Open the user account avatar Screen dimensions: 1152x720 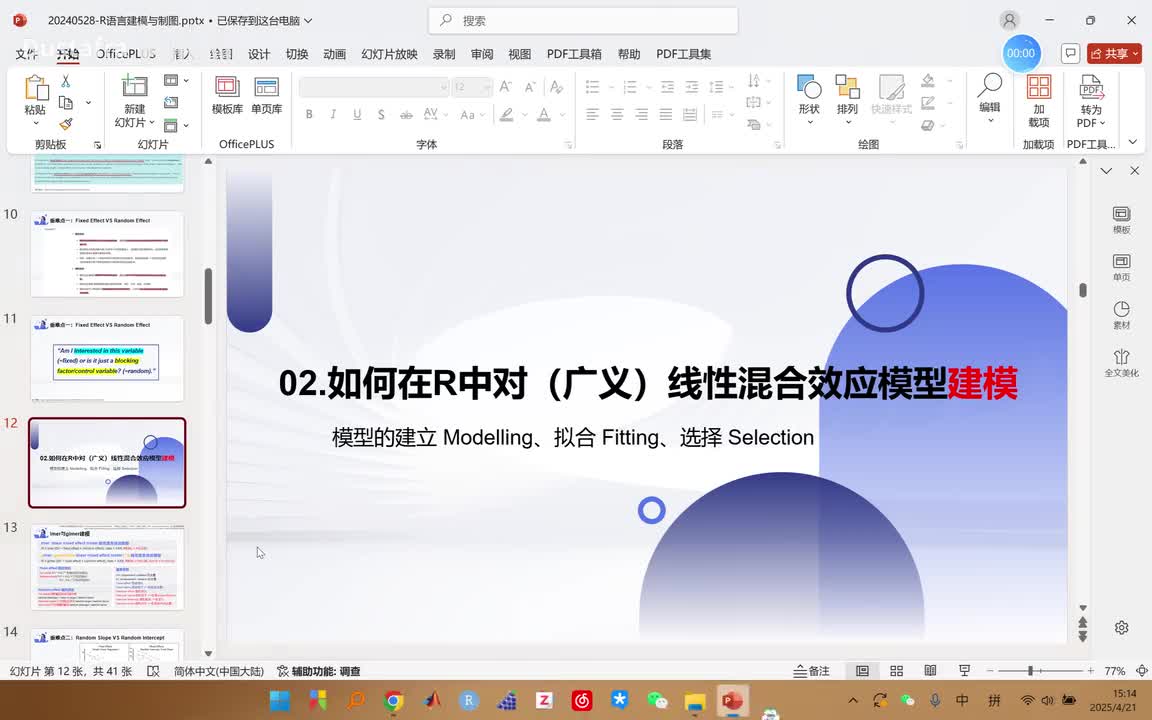[1010, 21]
